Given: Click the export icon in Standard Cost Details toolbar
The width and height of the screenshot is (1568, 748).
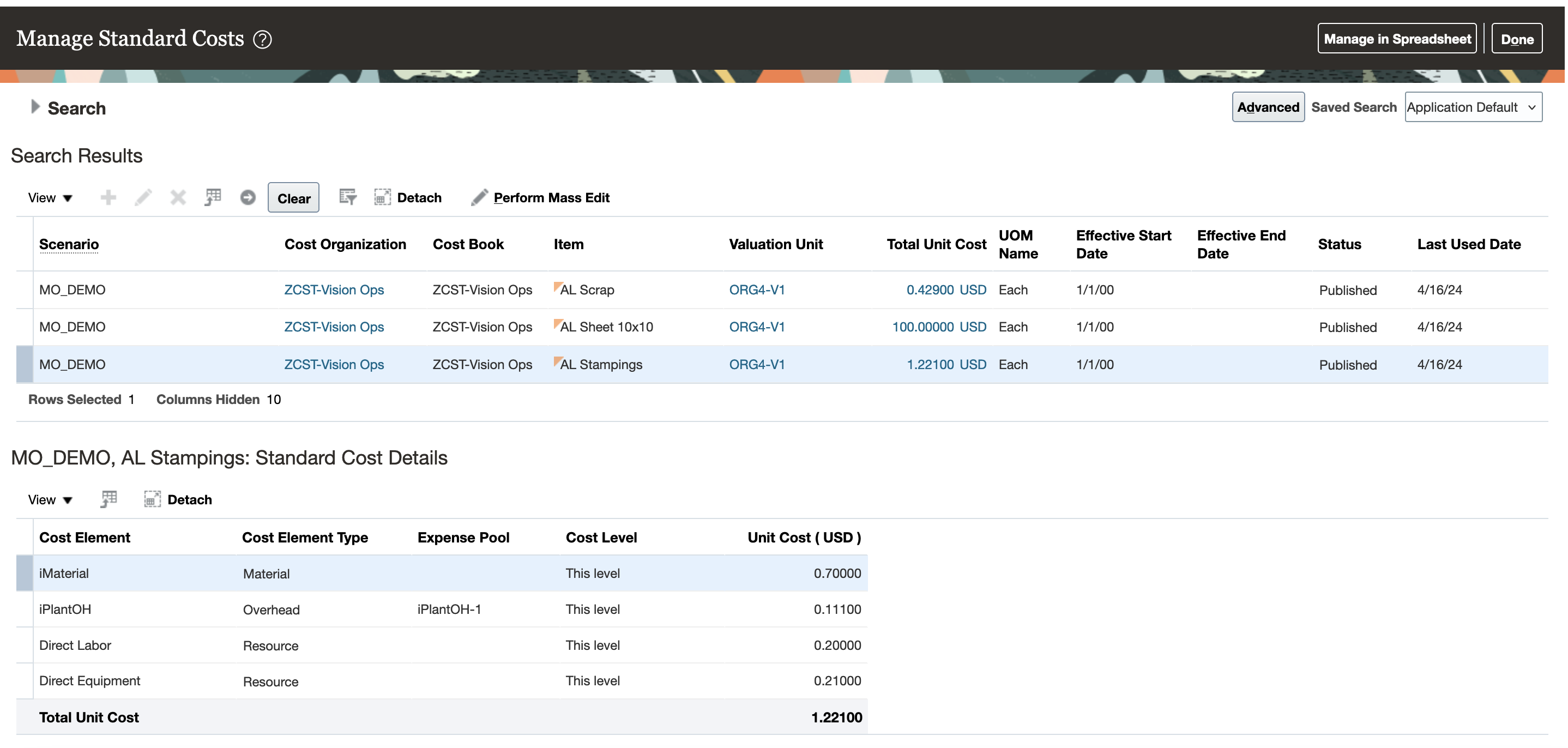Looking at the screenshot, I should click(109, 500).
